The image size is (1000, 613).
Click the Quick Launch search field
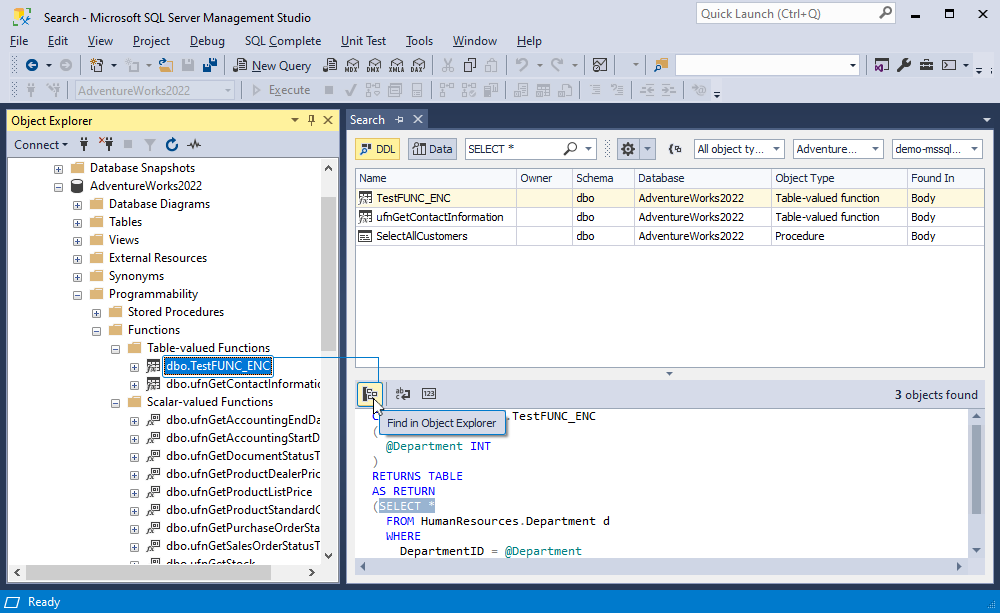coord(795,13)
